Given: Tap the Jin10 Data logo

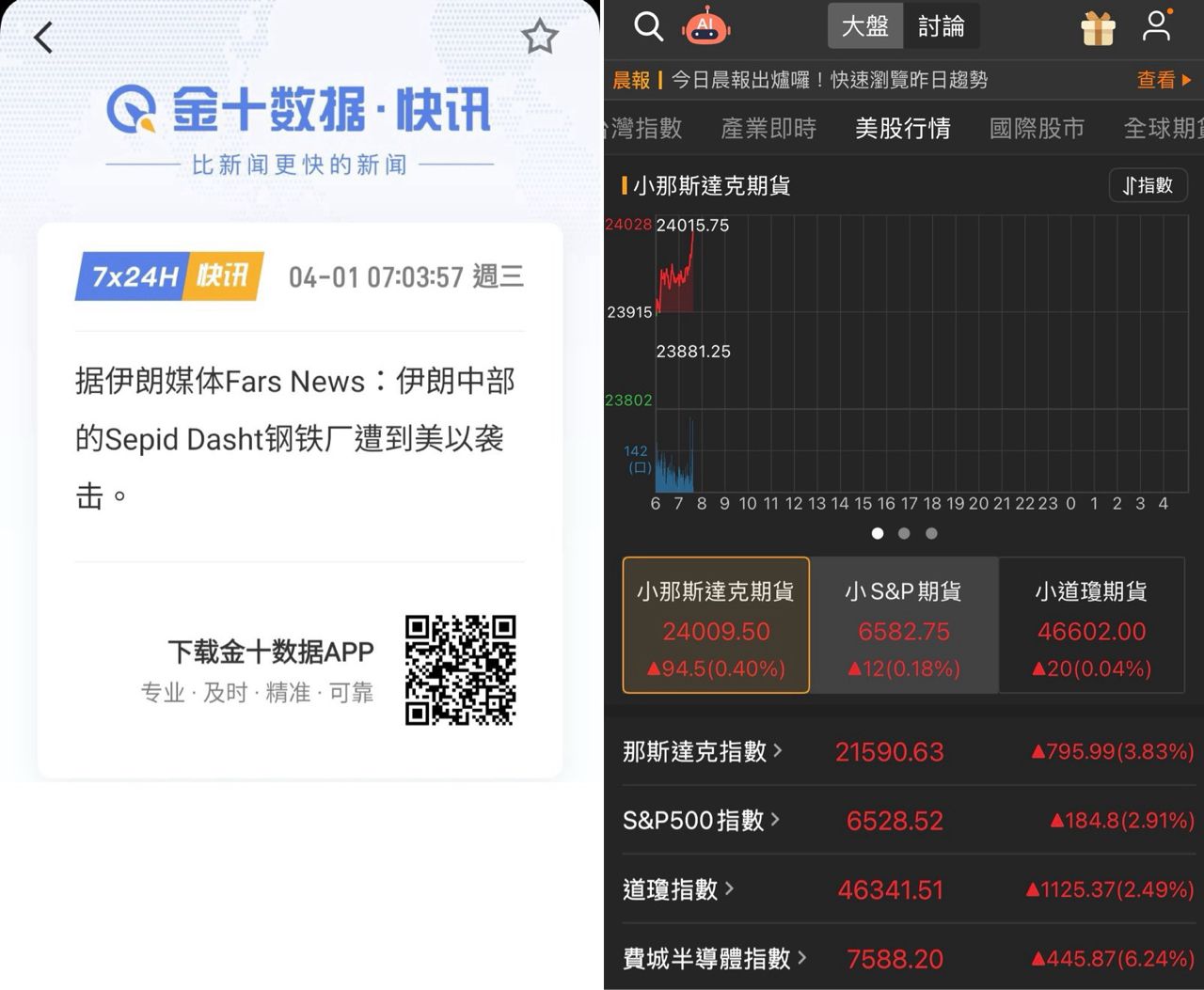Looking at the screenshot, I should (x=299, y=109).
